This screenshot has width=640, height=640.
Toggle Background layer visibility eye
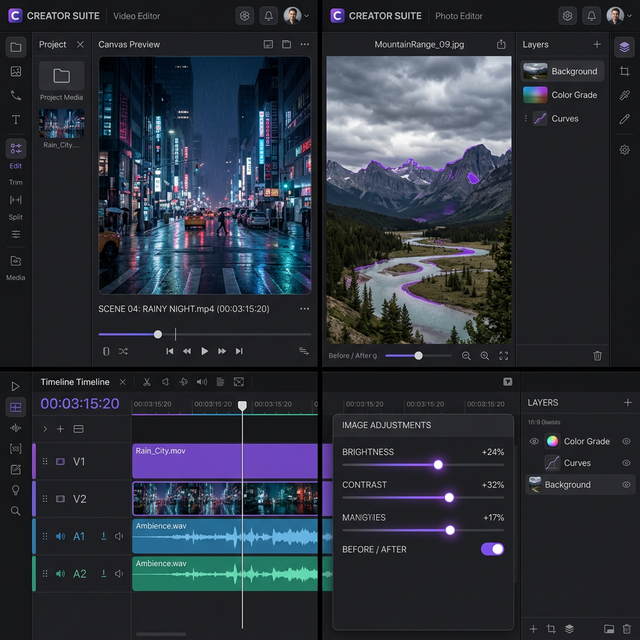point(626,484)
